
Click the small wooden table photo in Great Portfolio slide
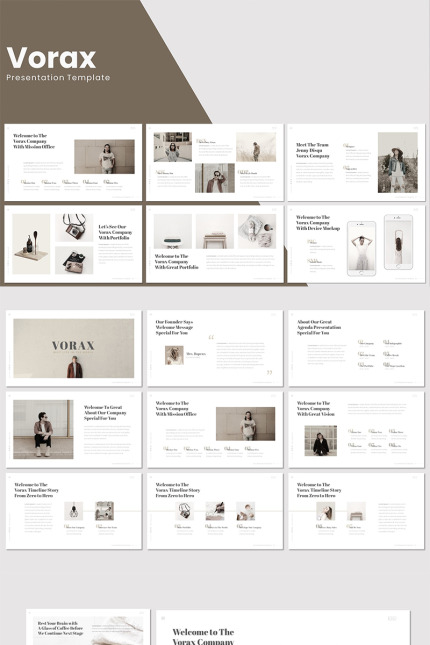point(215,231)
